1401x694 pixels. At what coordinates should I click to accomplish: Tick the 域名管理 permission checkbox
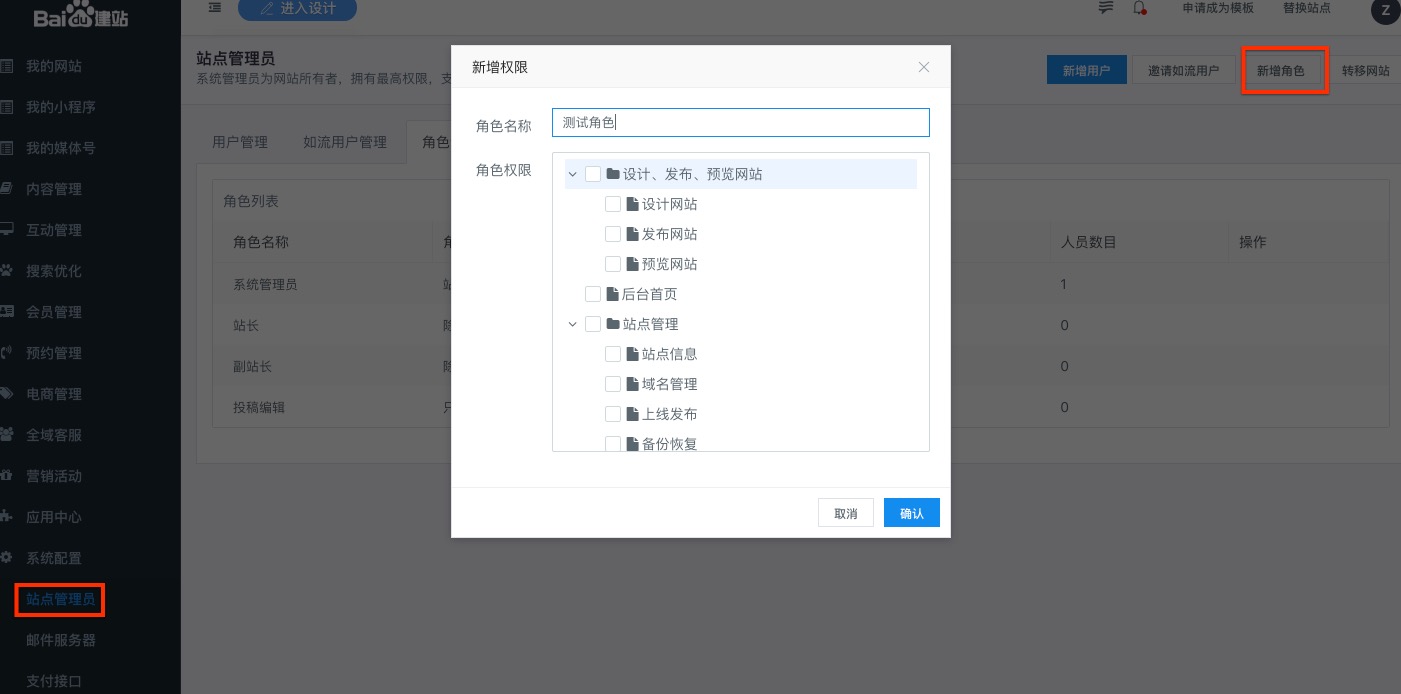point(613,384)
